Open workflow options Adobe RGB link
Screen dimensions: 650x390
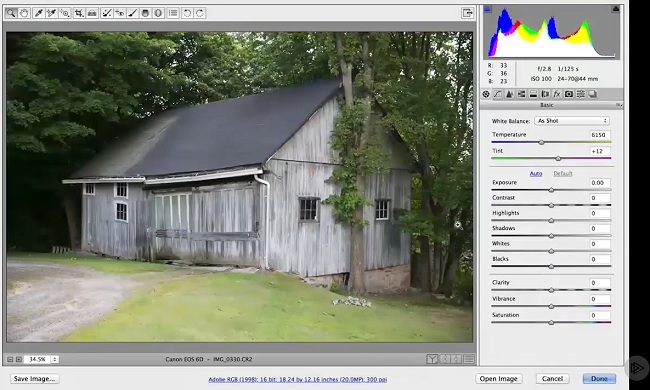297,379
